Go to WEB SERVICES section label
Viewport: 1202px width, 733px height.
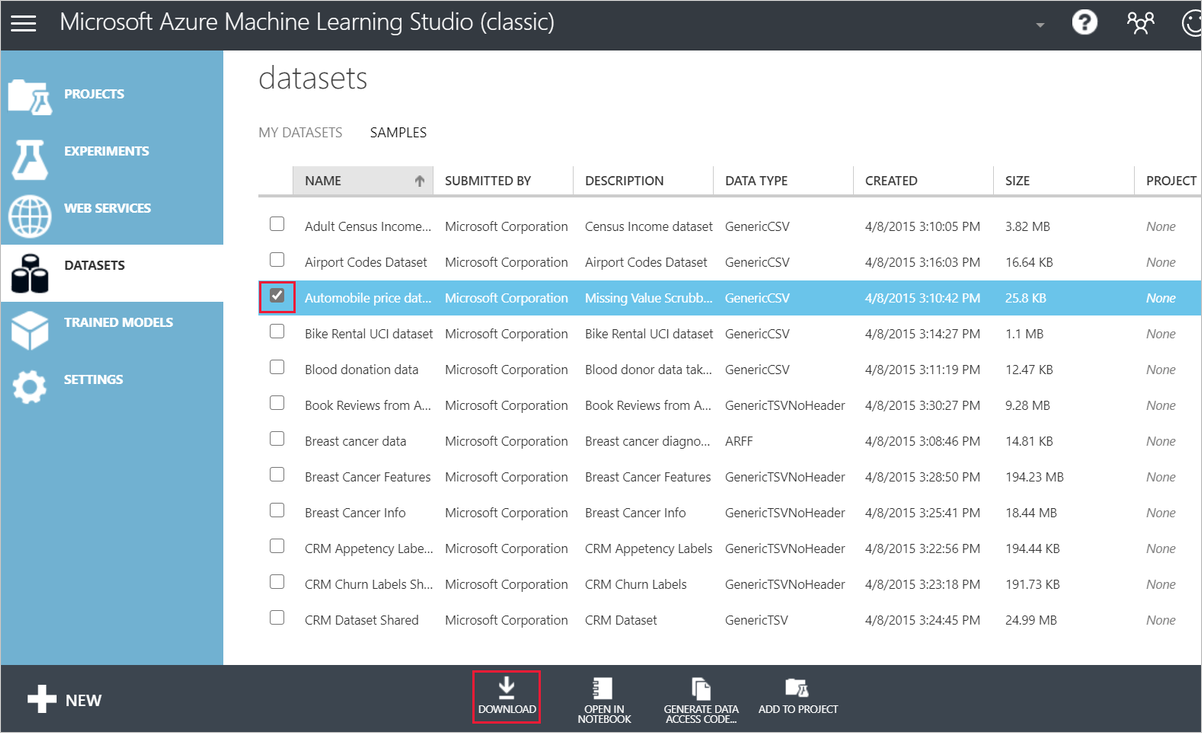coord(107,208)
